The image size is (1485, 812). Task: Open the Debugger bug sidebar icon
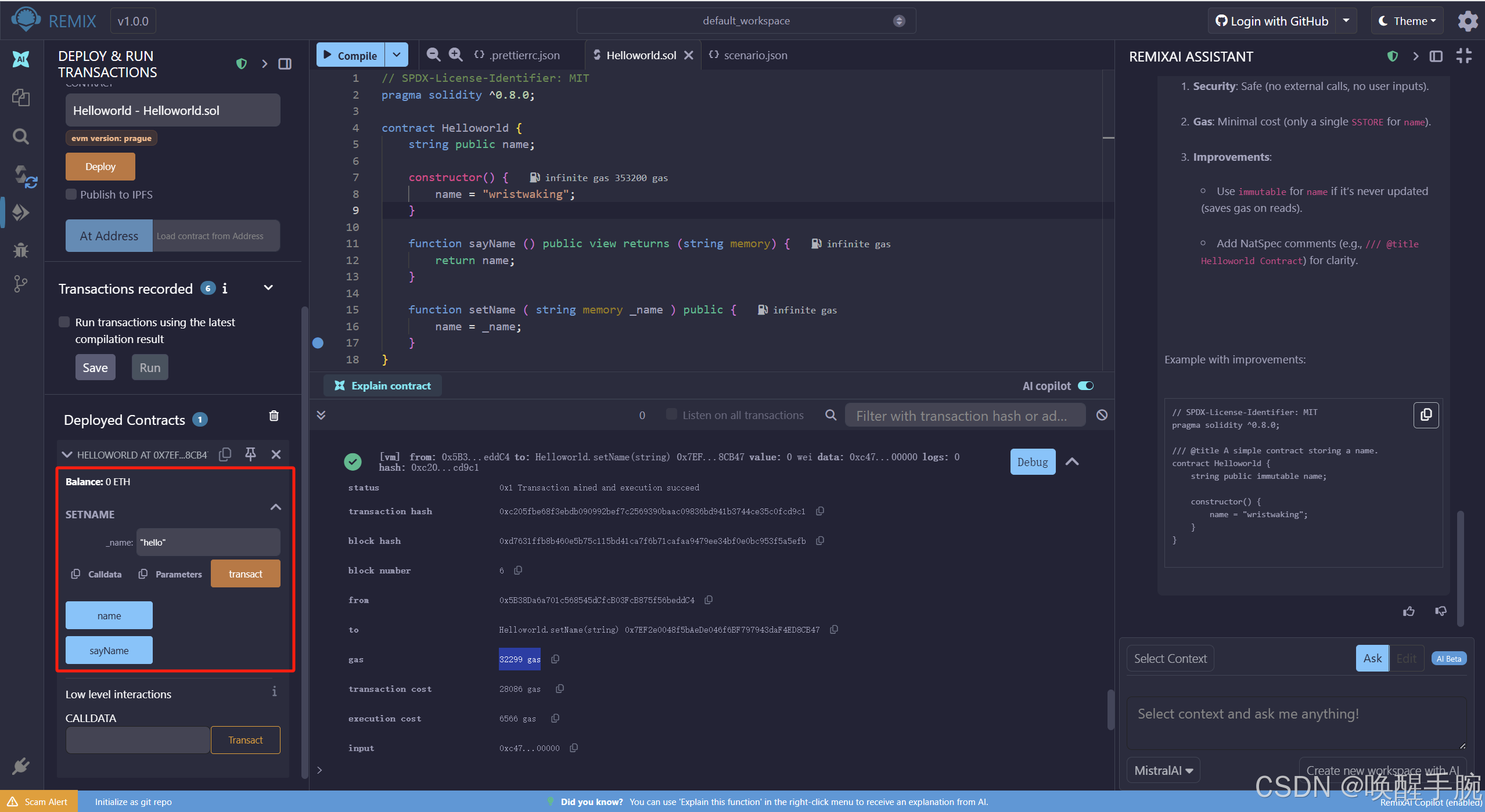[x=21, y=250]
